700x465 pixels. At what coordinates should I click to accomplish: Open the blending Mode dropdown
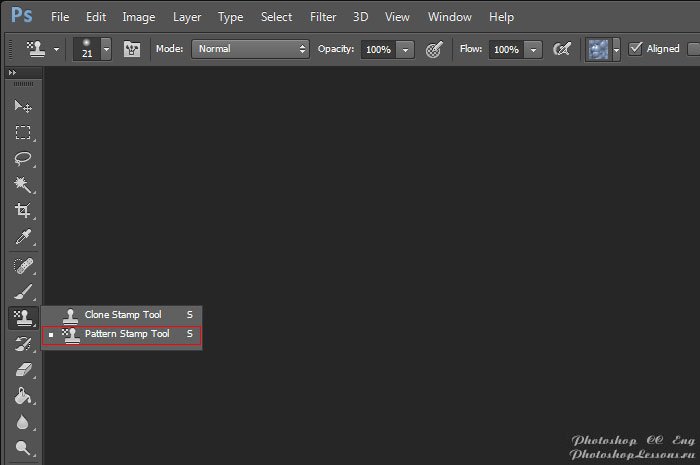click(250, 49)
